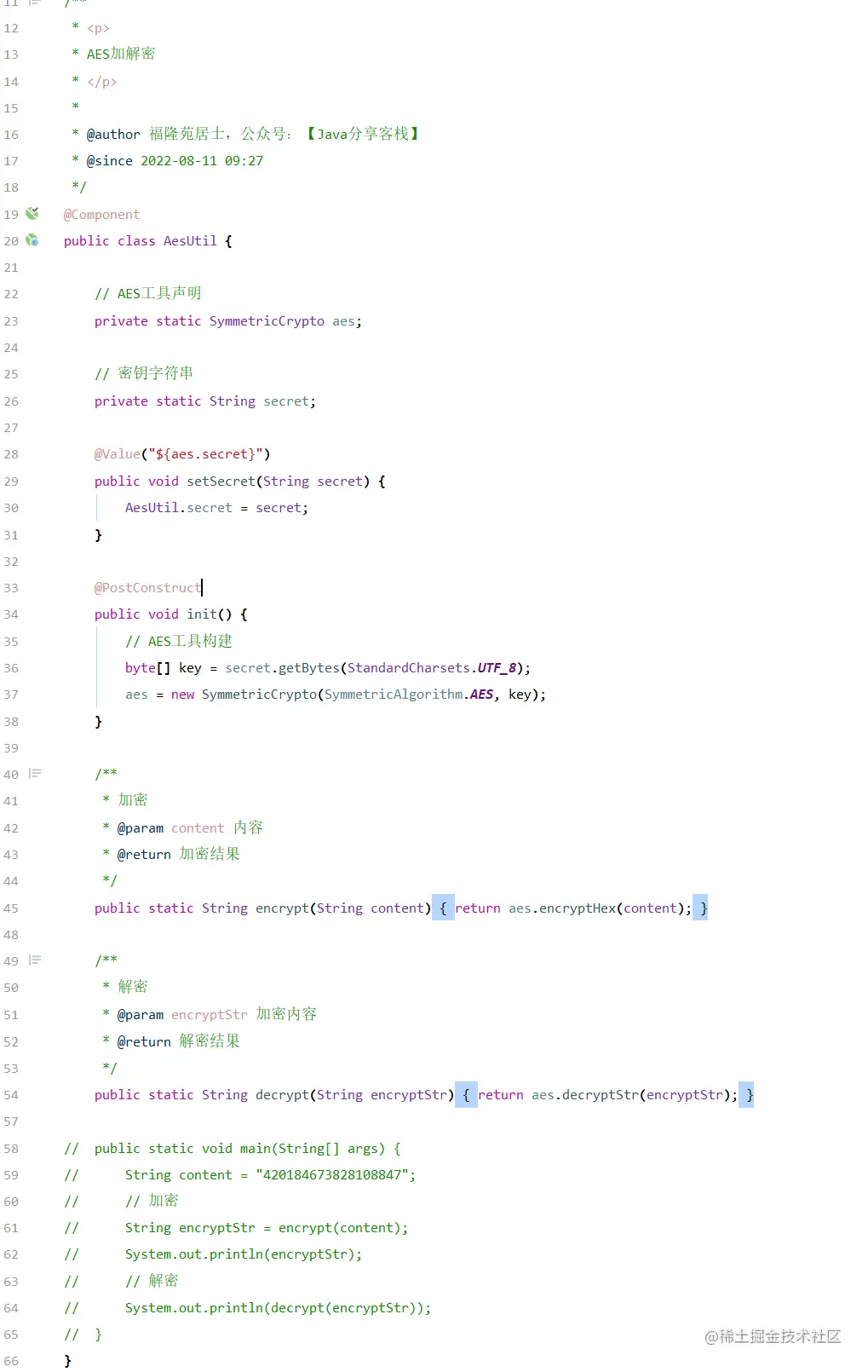Expand folded decrypt method closing brace
This screenshot has width=868, height=1372.
(747, 1095)
